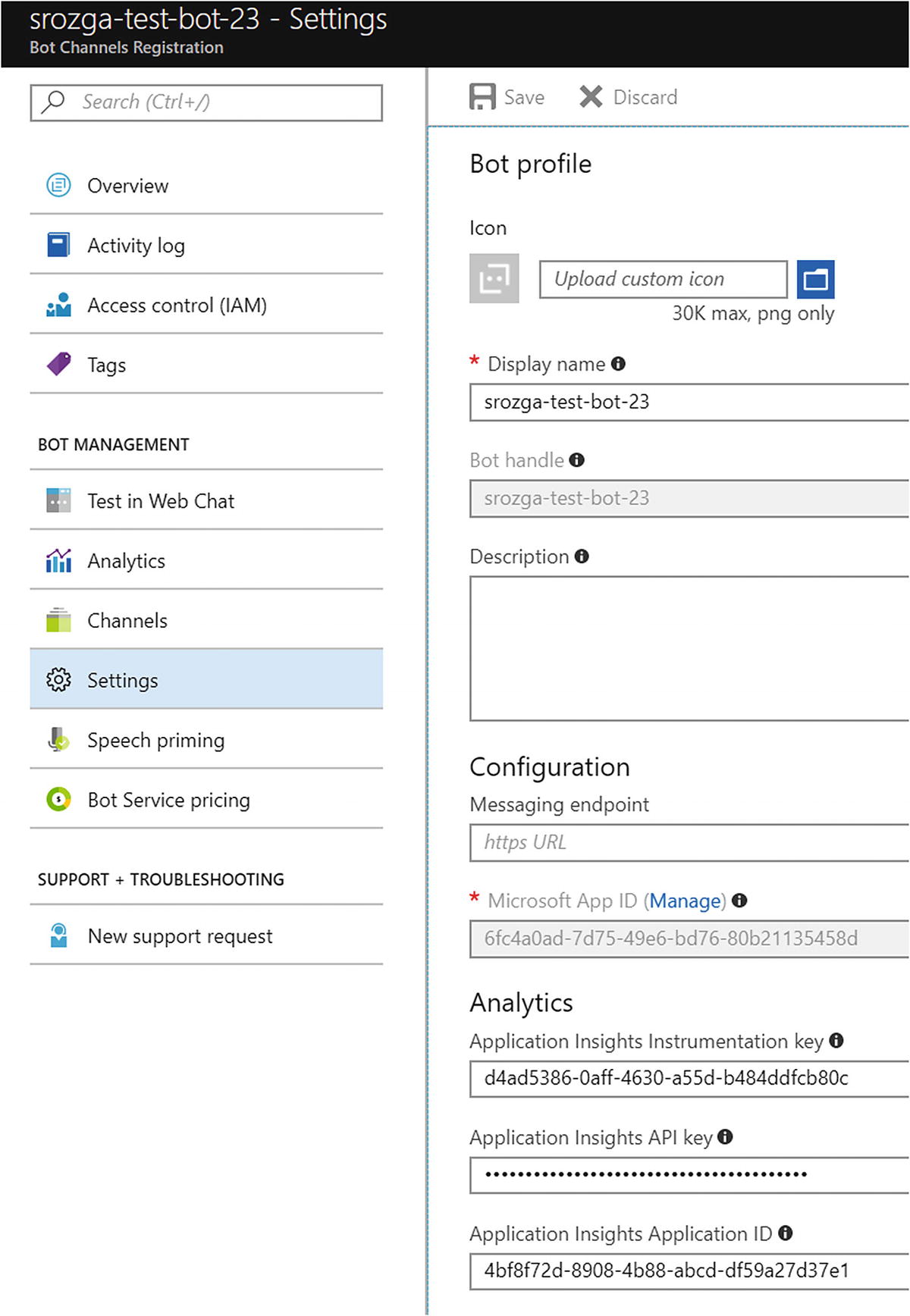This screenshot has height=1316, width=910.
Task: Click the Discard X icon
Action: click(x=591, y=97)
